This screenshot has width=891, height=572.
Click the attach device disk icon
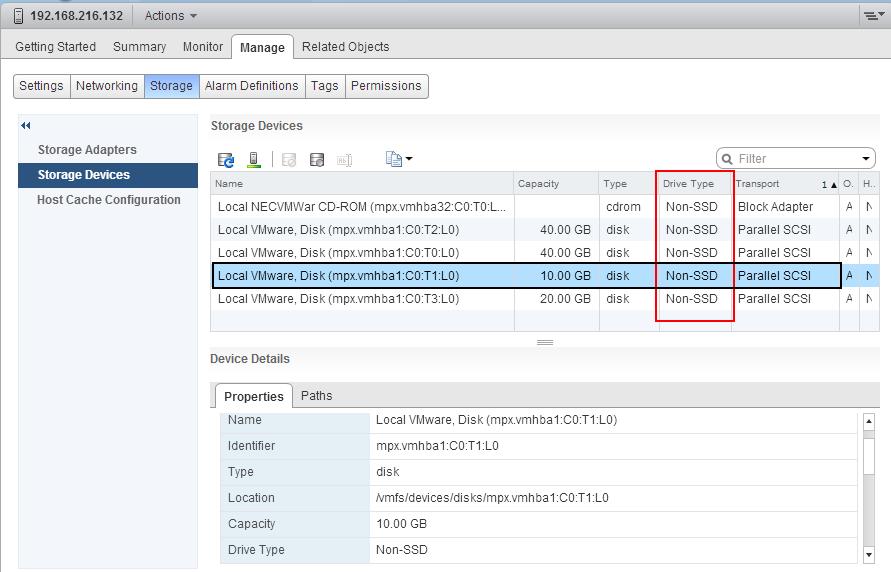(317, 160)
